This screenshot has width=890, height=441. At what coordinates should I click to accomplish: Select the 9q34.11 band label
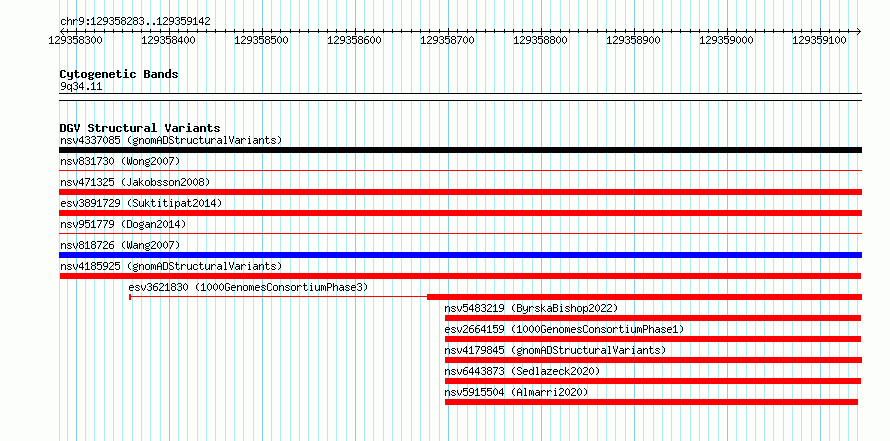click(x=81, y=87)
